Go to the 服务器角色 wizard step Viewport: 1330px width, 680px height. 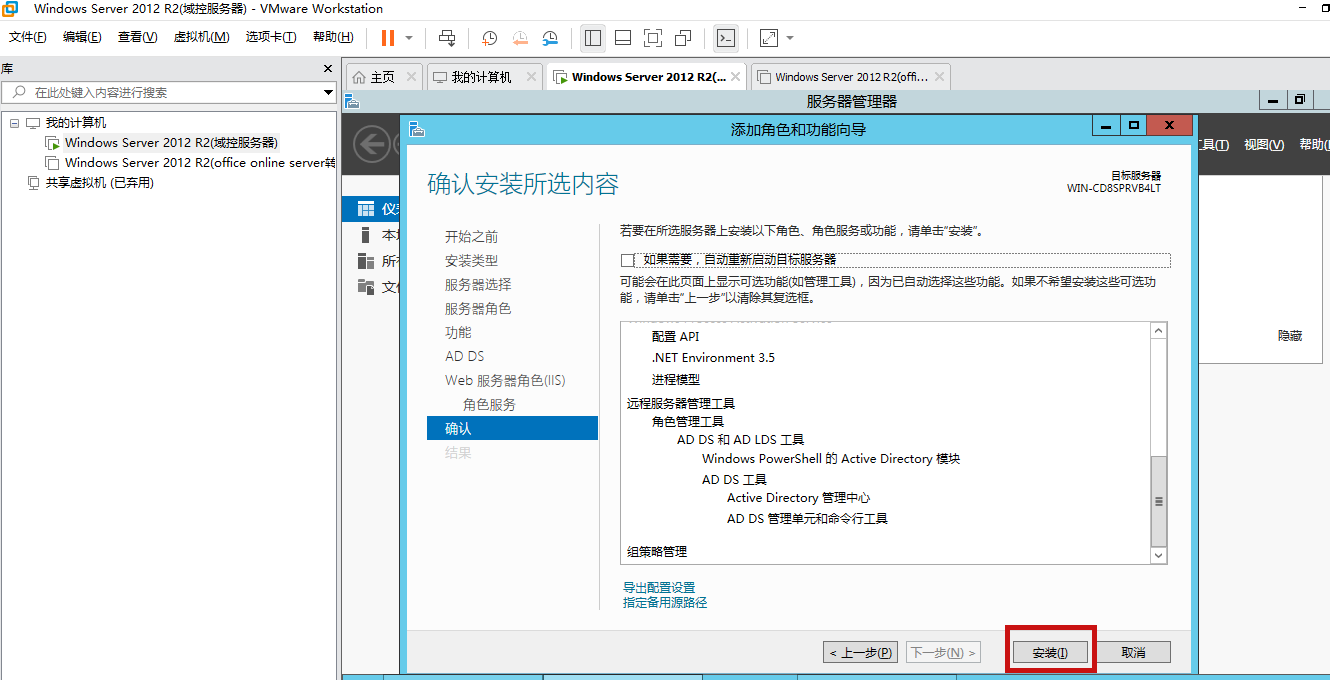coord(478,309)
